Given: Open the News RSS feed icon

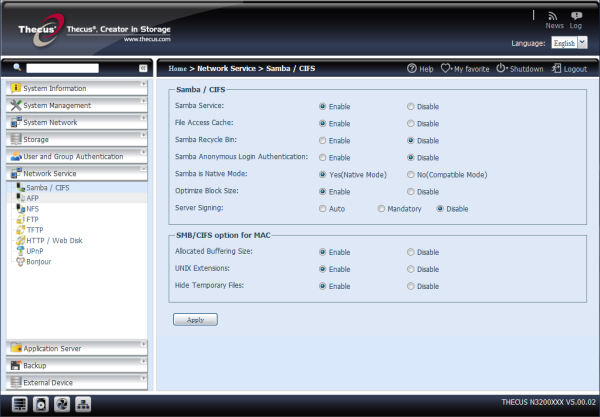Looking at the screenshot, I should pos(554,17).
